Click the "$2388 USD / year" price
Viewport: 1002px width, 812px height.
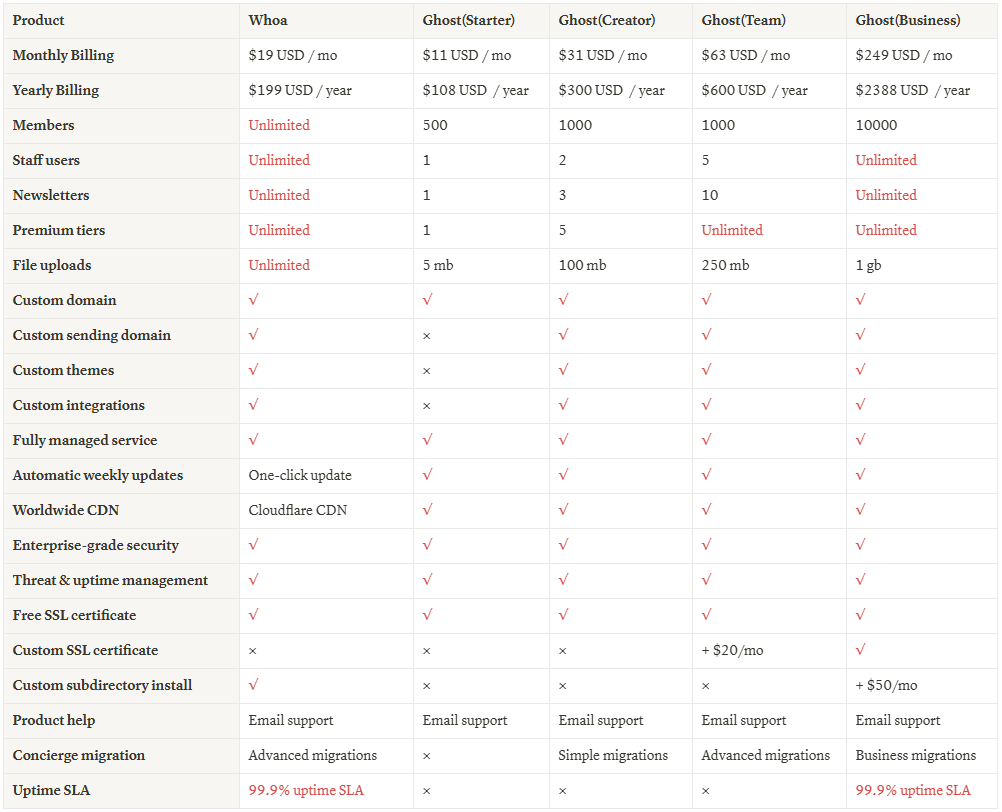(x=913, y=90)
